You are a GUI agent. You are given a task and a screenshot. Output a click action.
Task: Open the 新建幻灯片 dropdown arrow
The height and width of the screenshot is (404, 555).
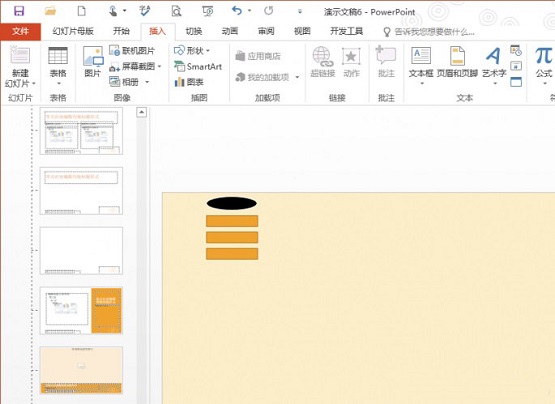click(x=34, y=84)
